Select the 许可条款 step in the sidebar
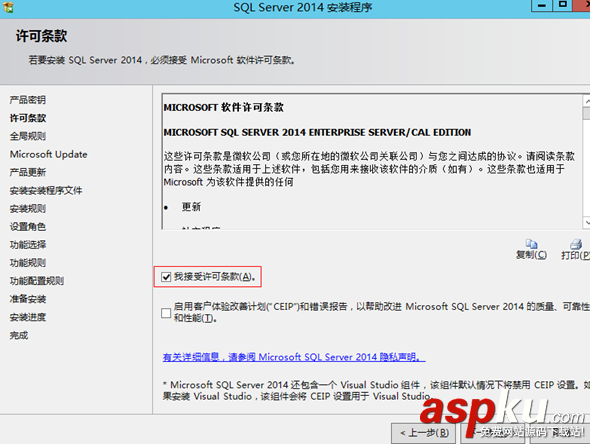This screenshot has height=444, width=590. point(27,118)
